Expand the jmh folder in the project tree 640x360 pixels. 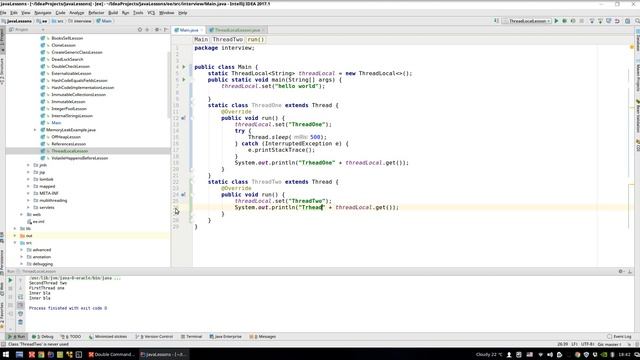pos(28,165)
